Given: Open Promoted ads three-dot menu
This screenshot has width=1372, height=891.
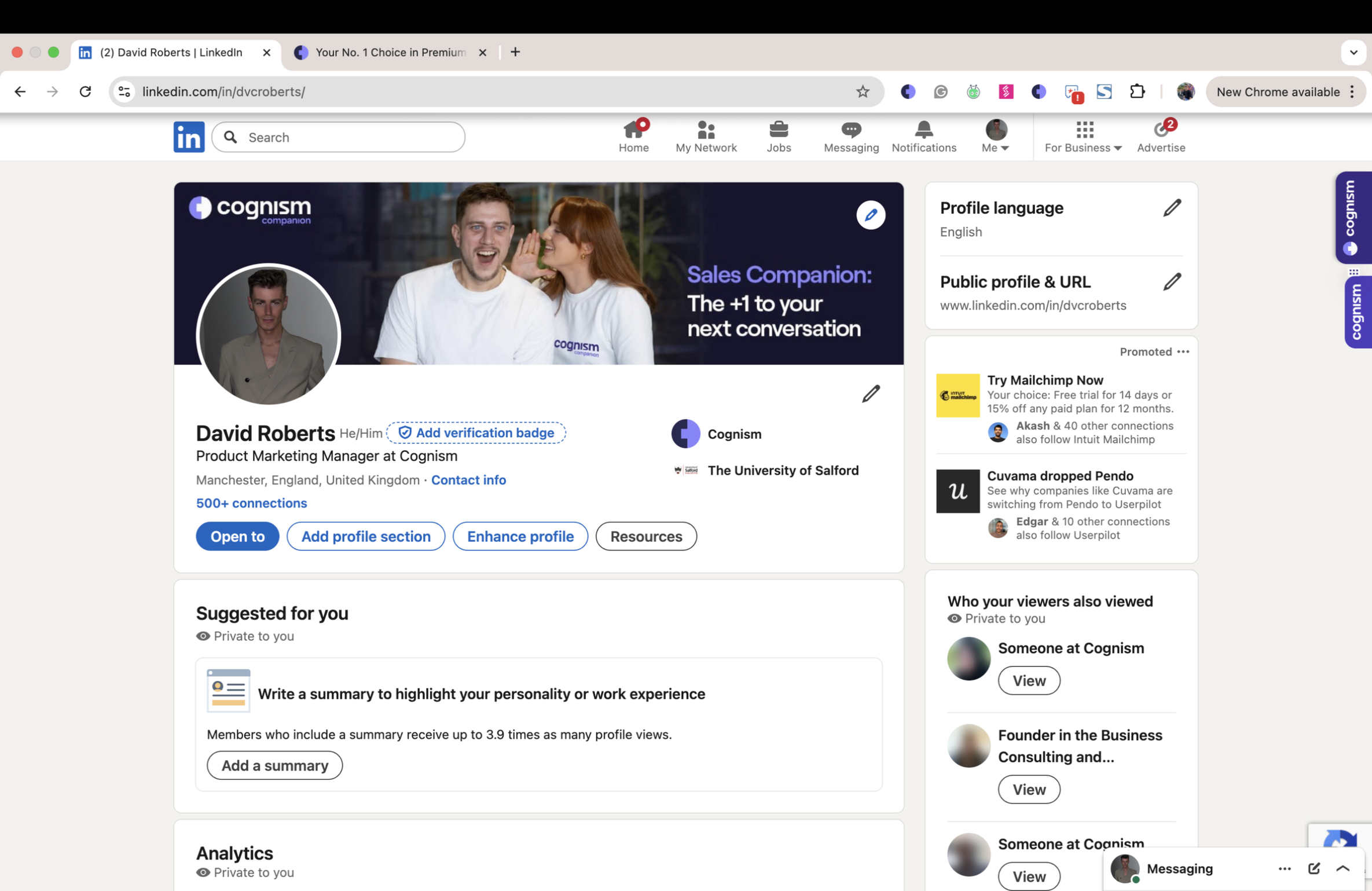Looking at the screenshot, I should (1183, 352).
